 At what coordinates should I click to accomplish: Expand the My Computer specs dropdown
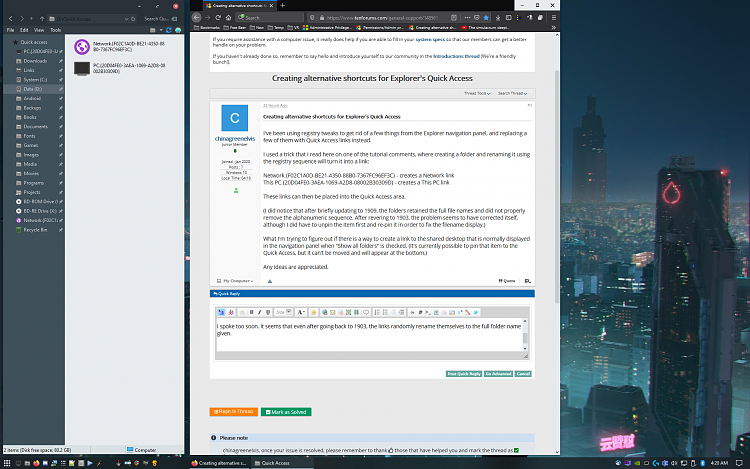235,281
